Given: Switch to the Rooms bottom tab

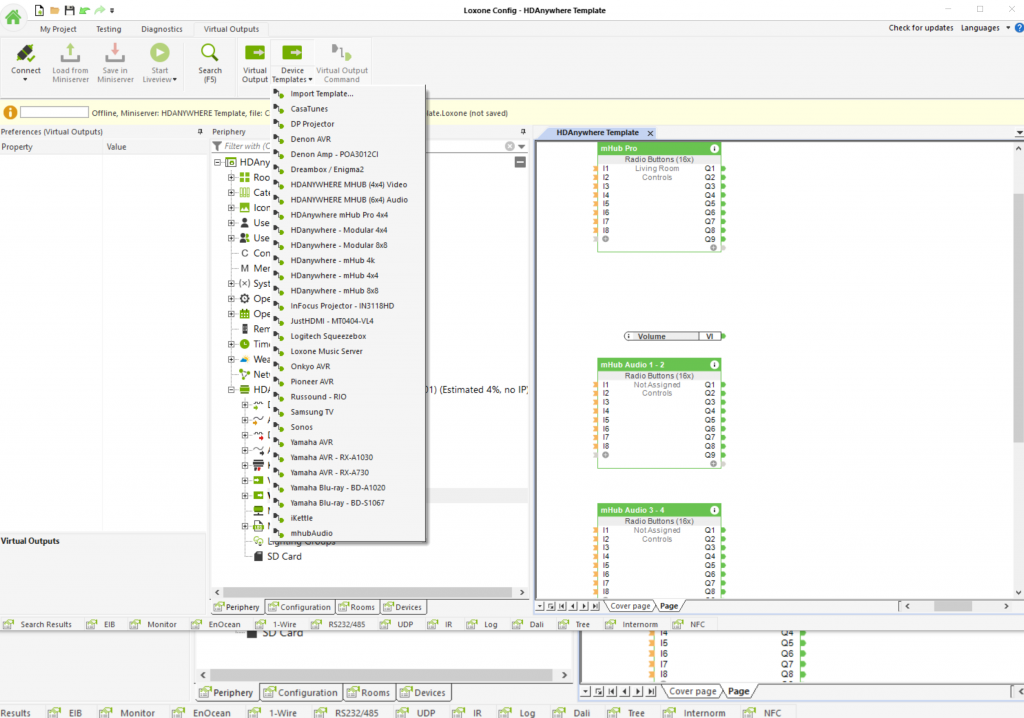Looking at the screenshot, I should click(x=357, y=607).
